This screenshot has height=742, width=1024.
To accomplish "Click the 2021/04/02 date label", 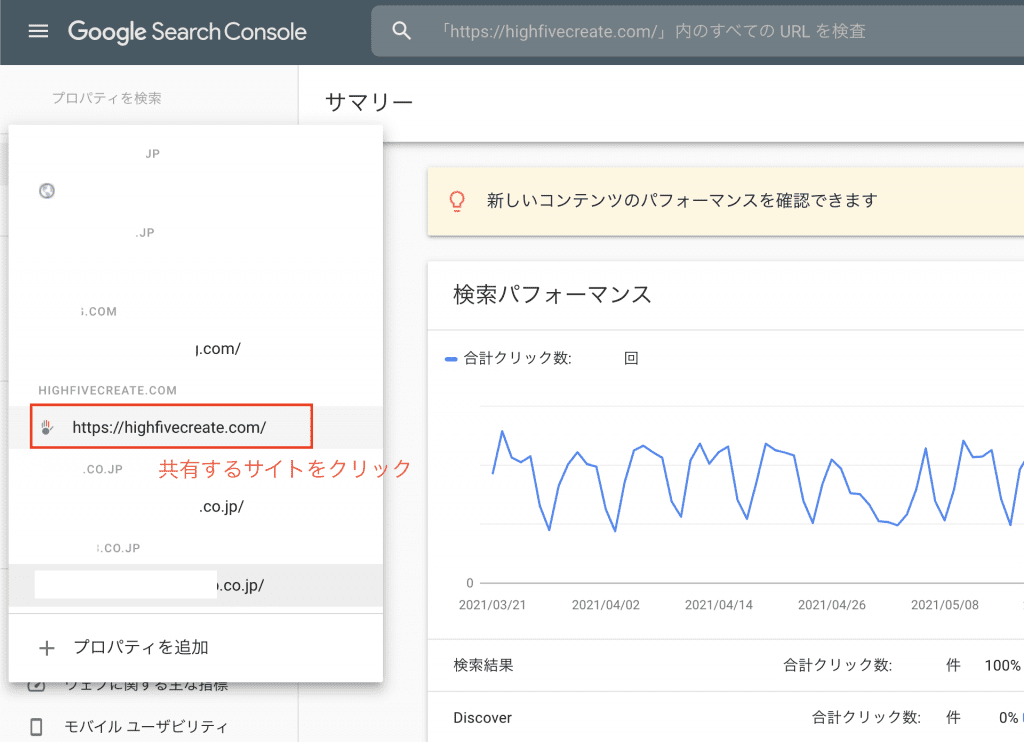I will point(605,605).
